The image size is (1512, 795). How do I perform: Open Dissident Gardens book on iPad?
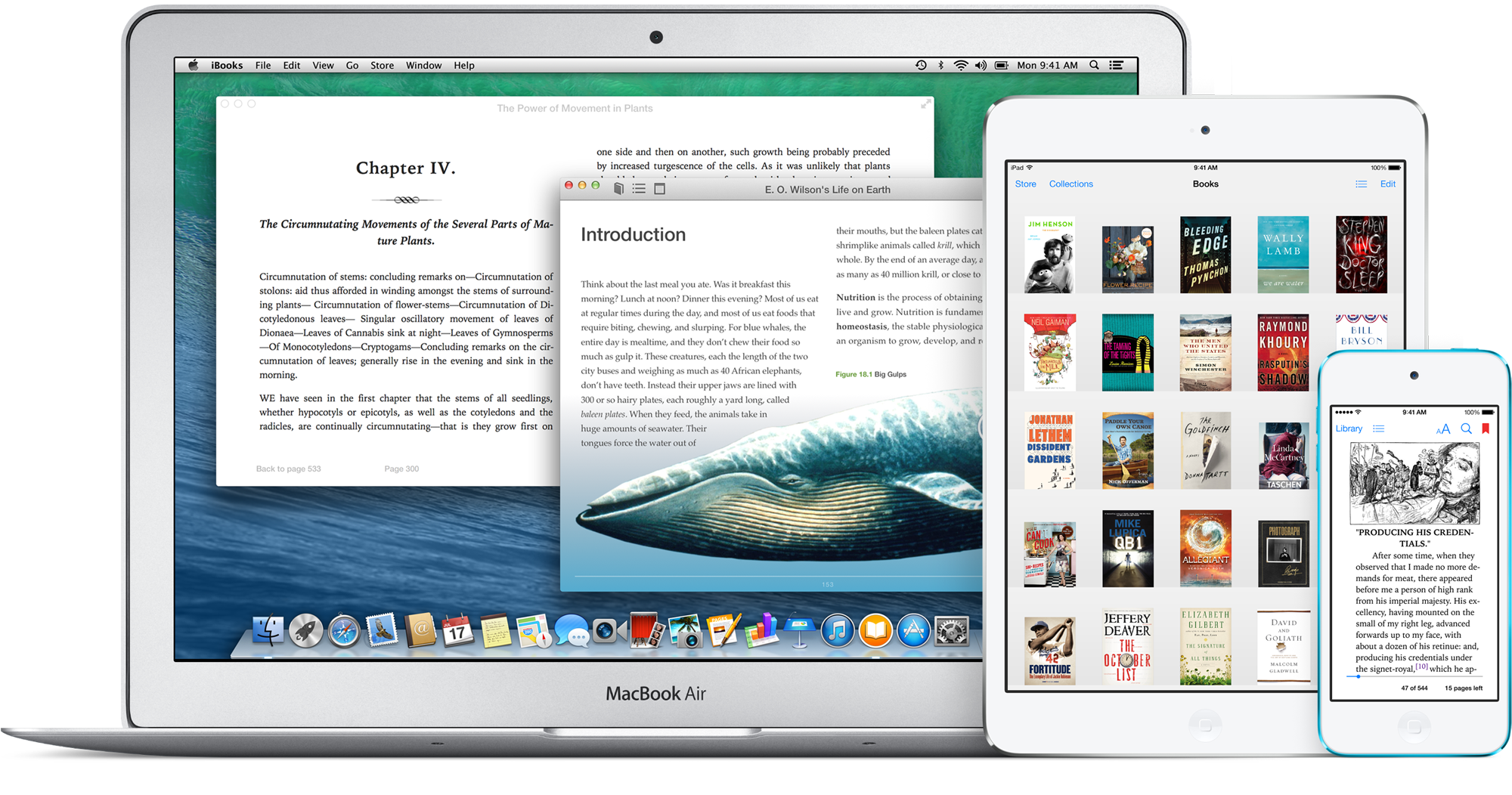point(1049,450)
